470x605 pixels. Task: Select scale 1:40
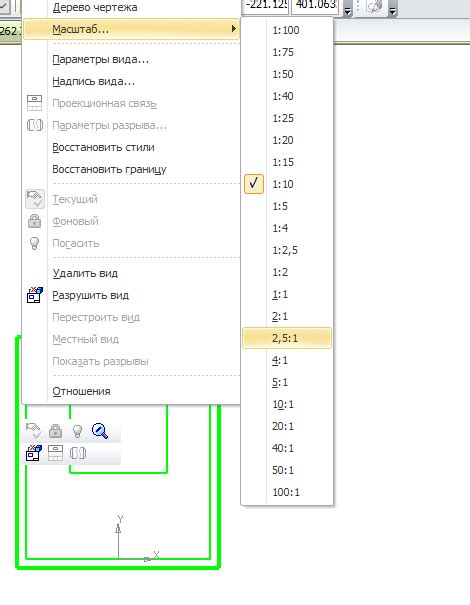287,96
